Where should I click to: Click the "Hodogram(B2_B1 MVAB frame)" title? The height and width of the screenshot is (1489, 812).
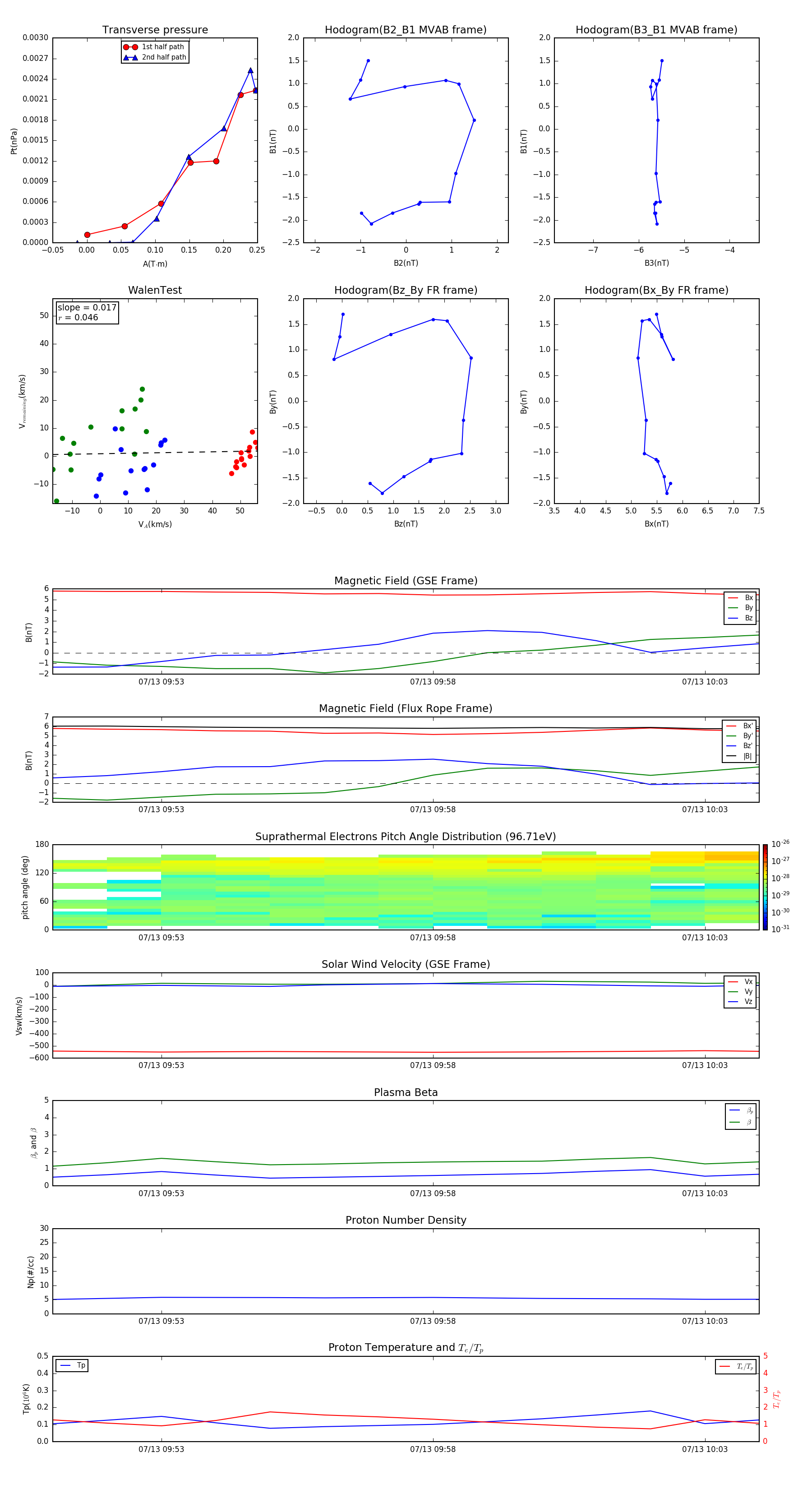tap(406, 30)
